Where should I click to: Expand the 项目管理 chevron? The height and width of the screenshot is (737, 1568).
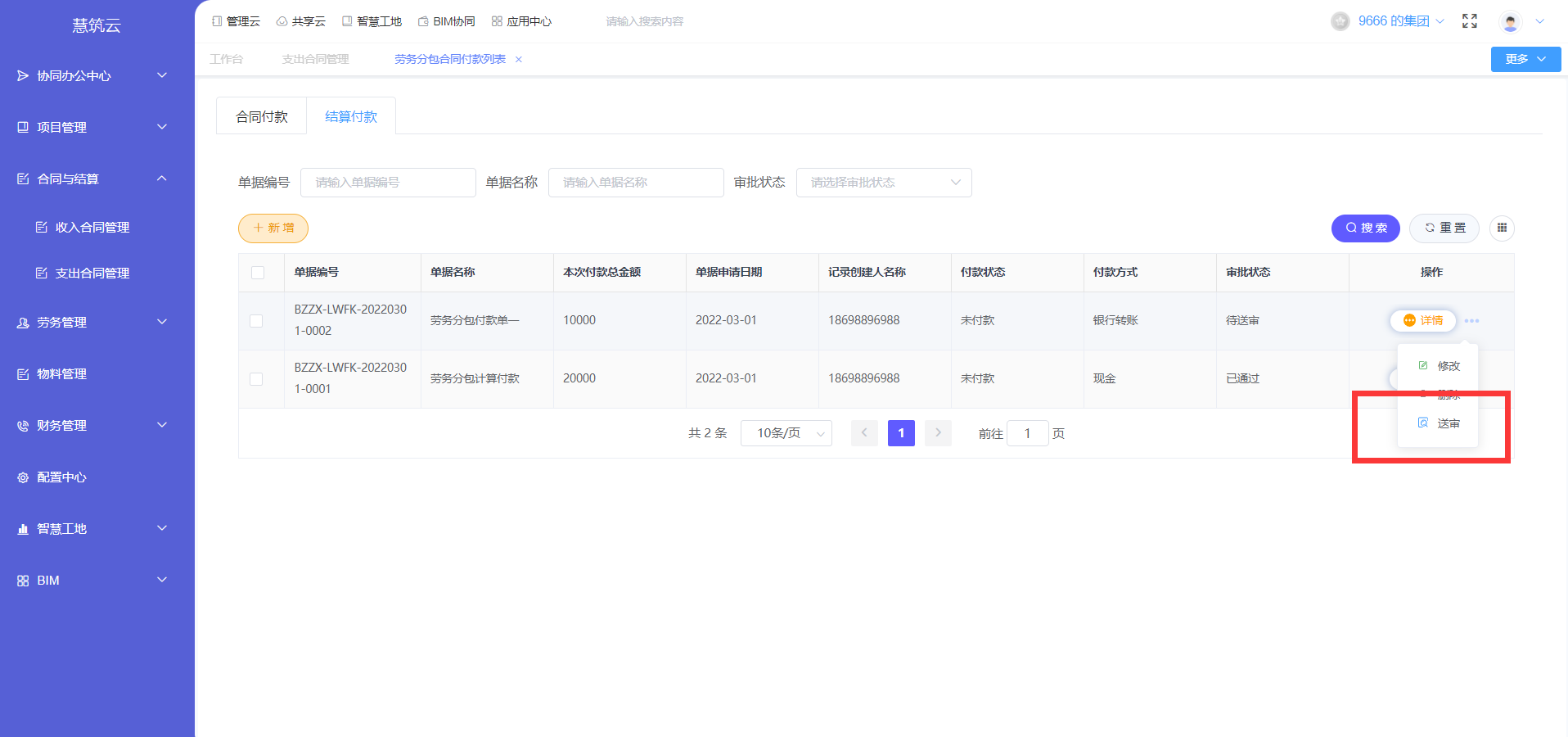(x=162, y=127)
